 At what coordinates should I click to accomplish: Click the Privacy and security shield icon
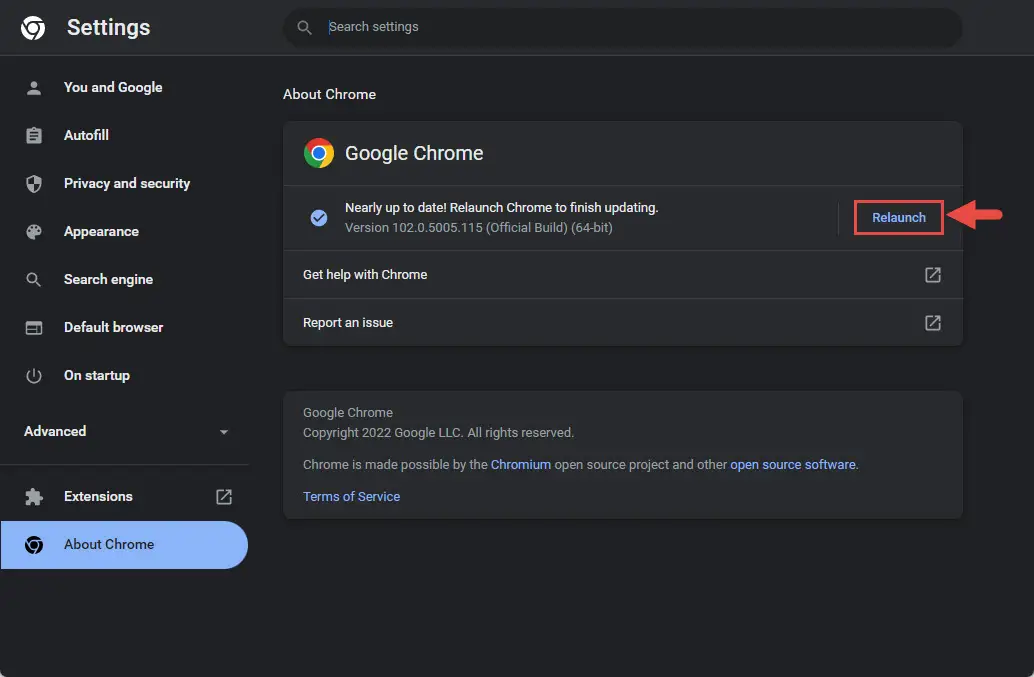pyautogui.click(x=34, y=183)
